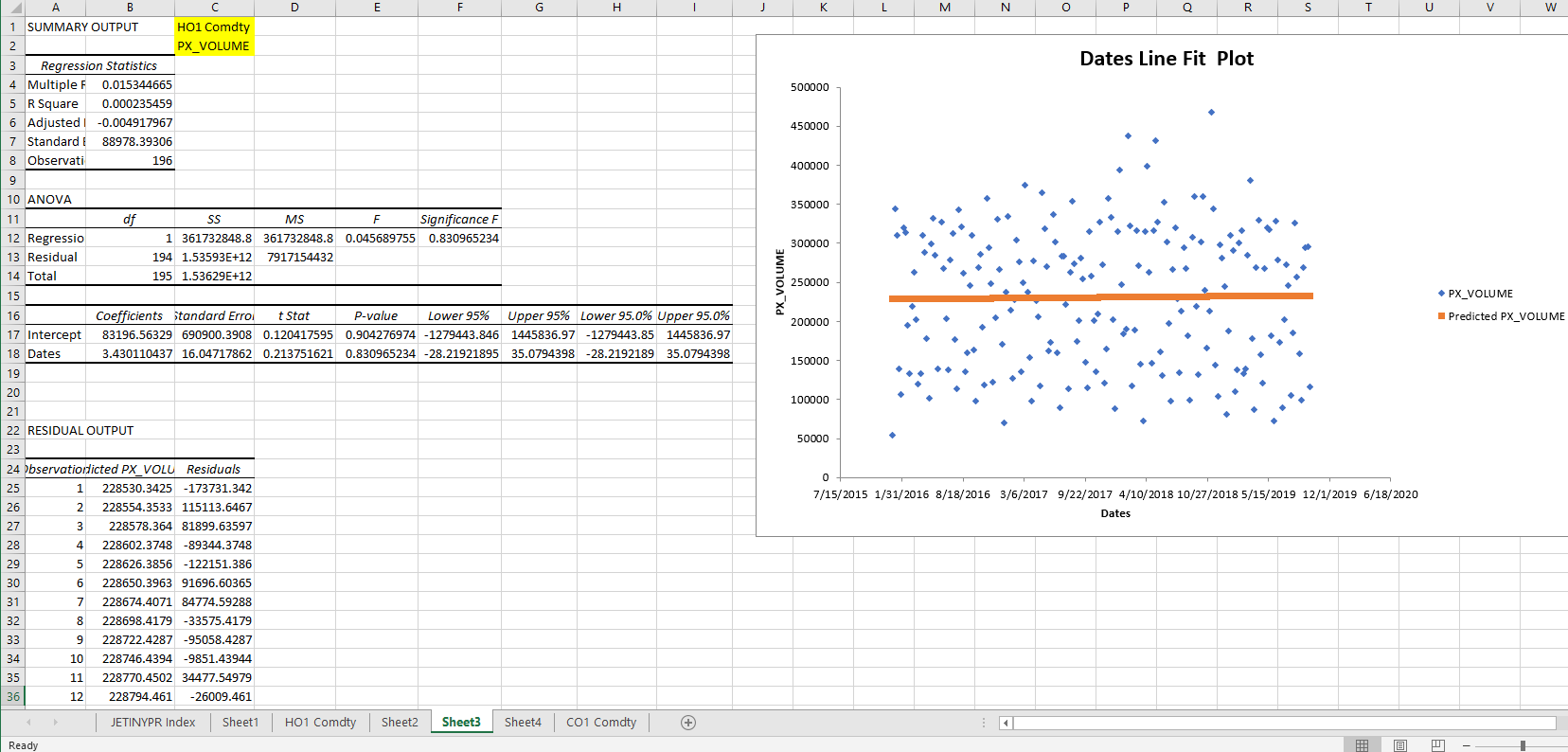The height and width of the screenshot is (752, 1568).
Task: Select R Square value 0.000235459
Action: coord(130,104)
